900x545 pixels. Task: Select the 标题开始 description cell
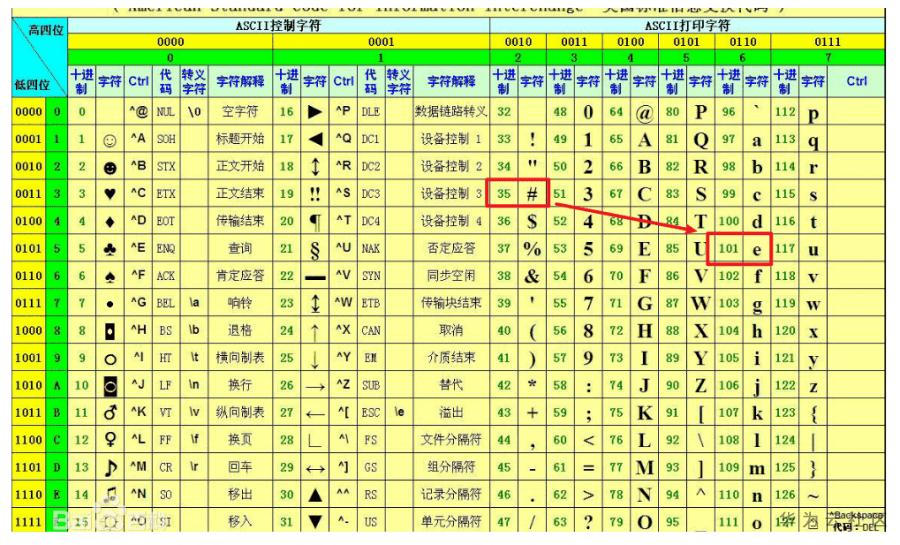[240, 139]
